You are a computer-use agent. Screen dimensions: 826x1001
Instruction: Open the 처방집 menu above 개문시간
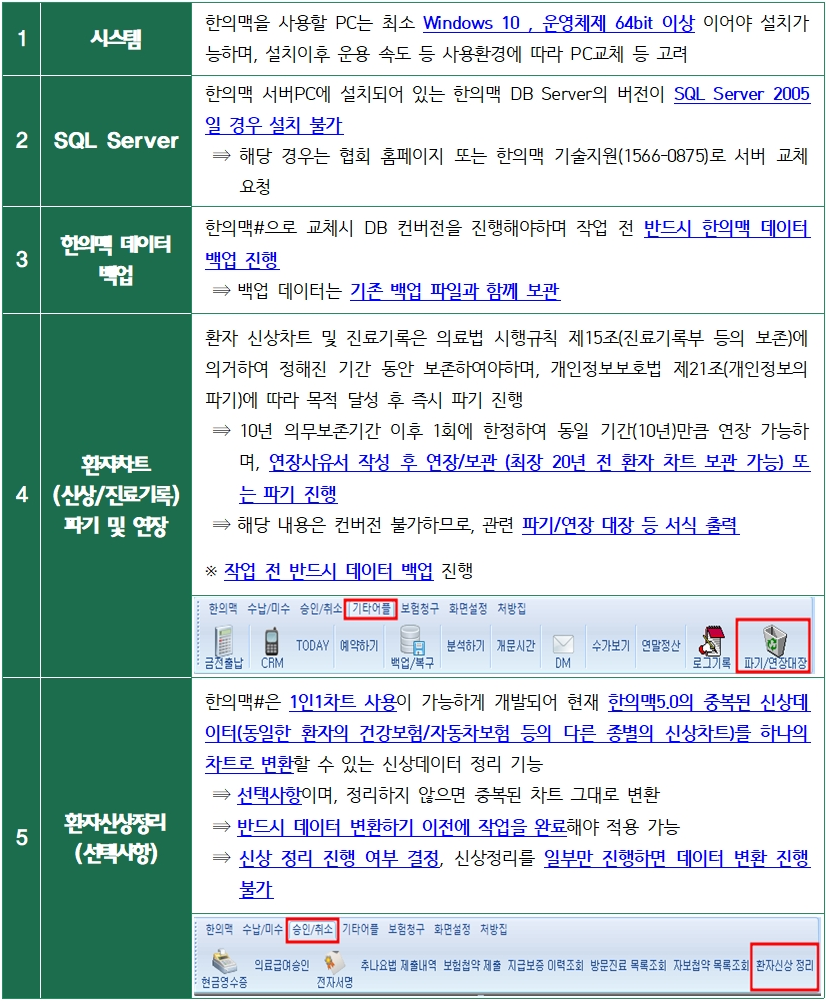[x=511, y=608]
